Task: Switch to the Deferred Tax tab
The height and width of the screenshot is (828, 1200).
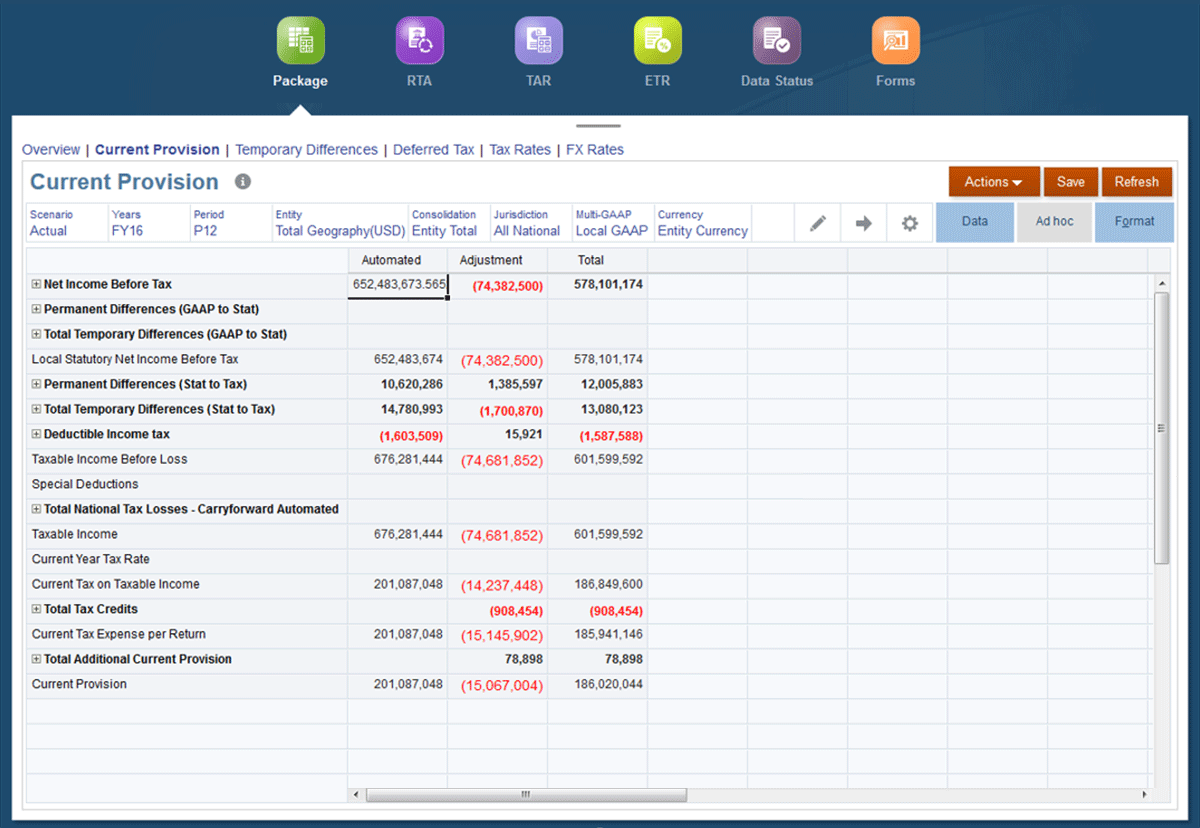Action: [433, 150]
